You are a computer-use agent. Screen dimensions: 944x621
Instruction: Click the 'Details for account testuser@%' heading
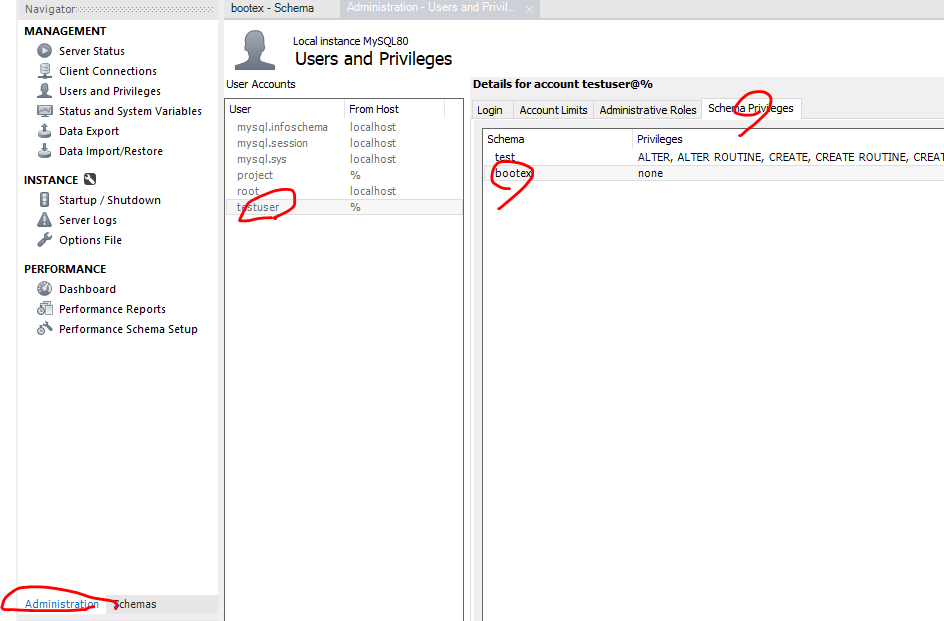563,84
